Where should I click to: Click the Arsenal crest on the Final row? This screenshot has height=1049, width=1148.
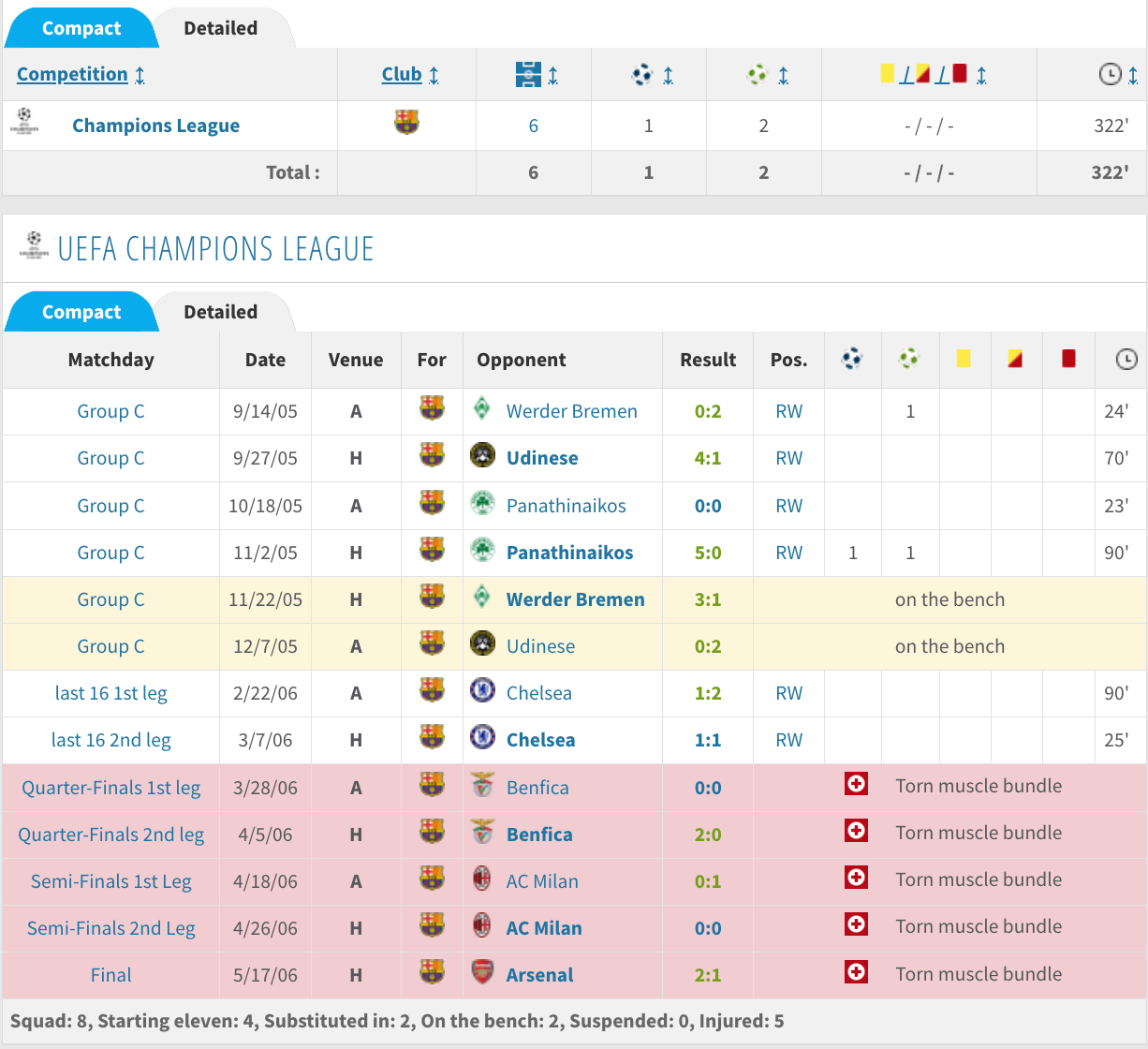coord(482,971)
